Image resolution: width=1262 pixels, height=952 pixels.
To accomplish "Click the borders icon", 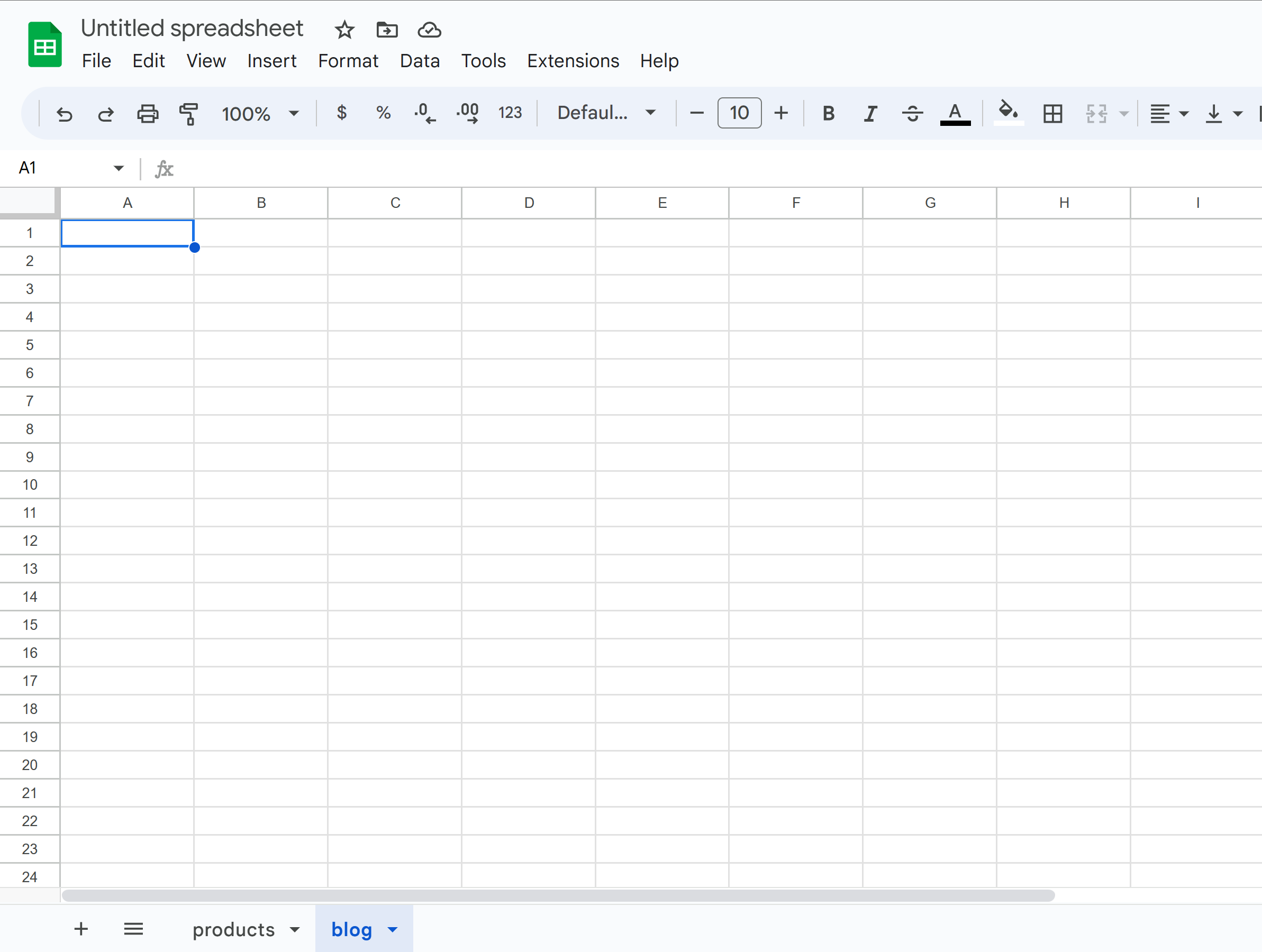I will tap(1051, 114).
